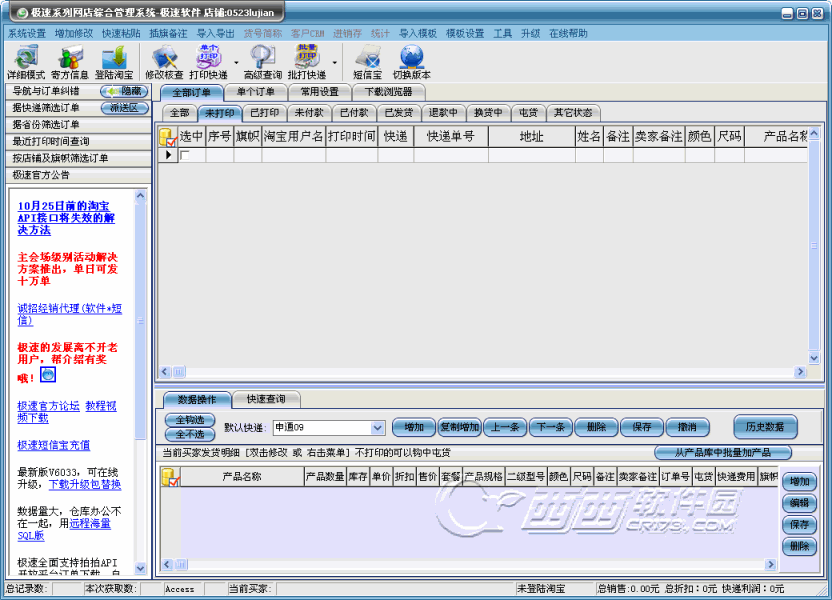
Task: Open the 10月25日前的淘宝API接口 announcement link
Action: click(x=66, y=218)
